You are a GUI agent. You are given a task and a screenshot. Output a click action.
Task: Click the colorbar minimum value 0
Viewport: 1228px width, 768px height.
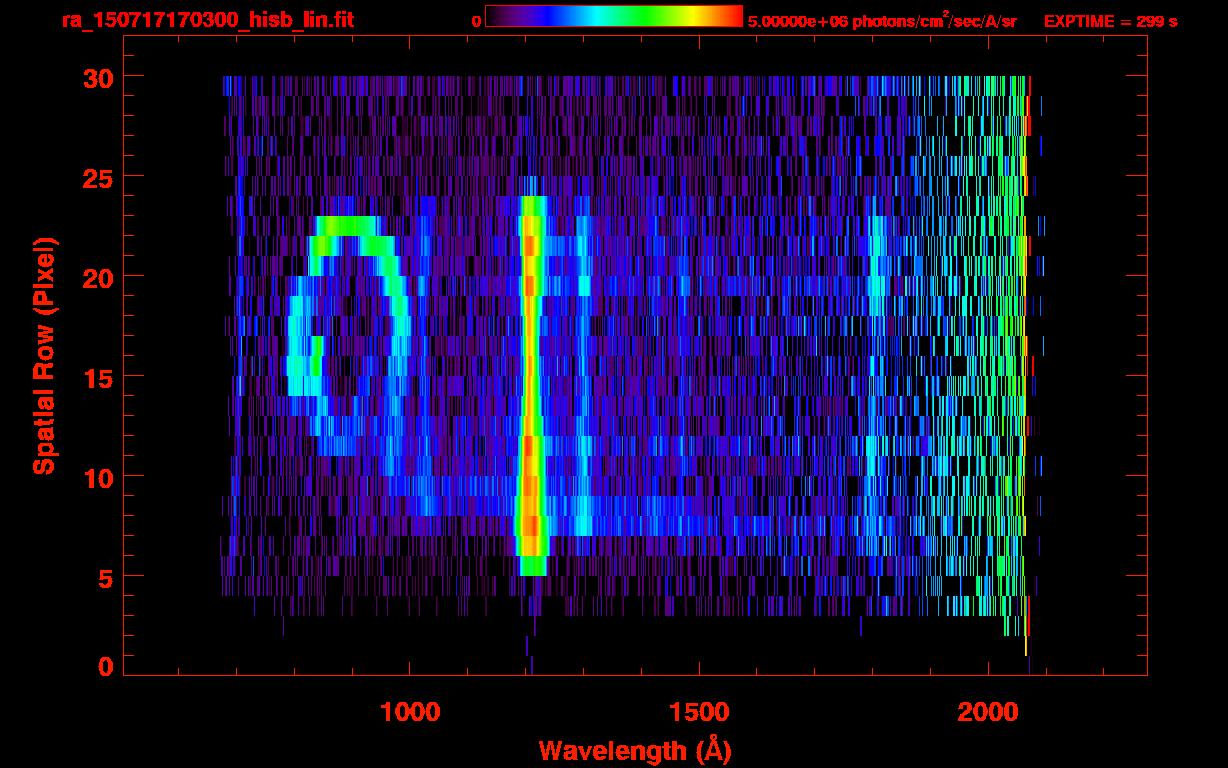(477, 21)
